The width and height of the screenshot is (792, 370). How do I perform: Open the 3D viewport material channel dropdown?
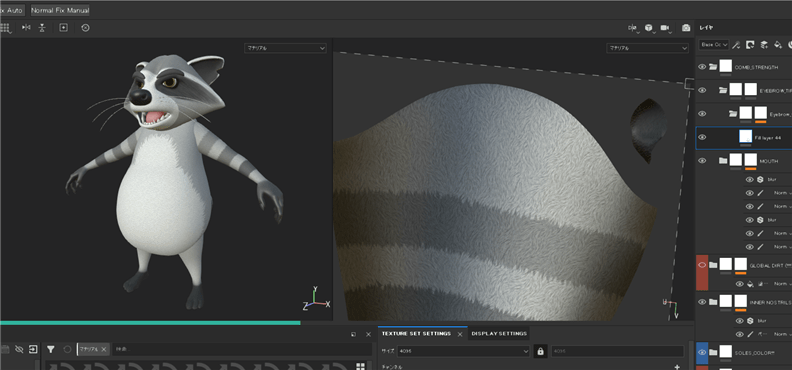click(285, 48)
